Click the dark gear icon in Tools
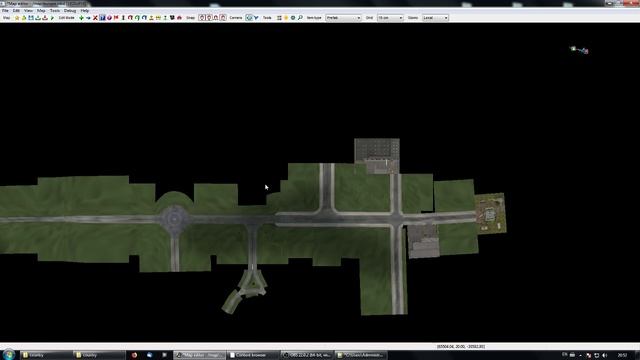Viewport: 640px width, 360px height. pos(293,18)
